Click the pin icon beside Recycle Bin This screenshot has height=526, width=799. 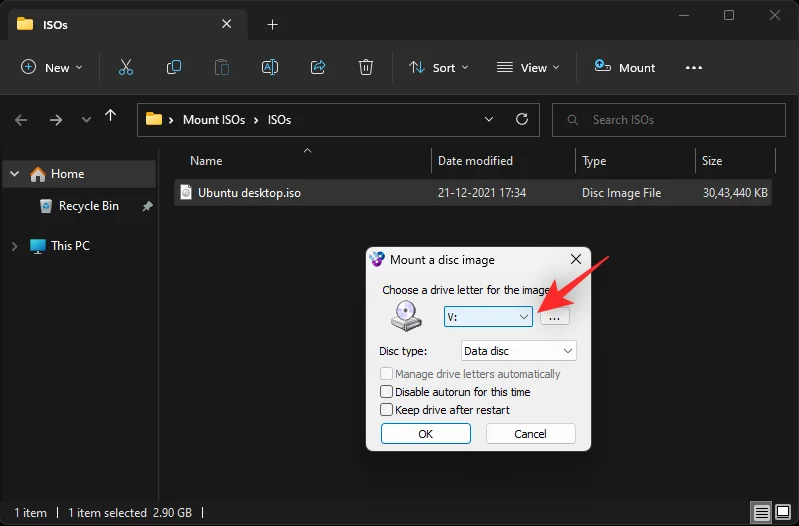pyautogui.click(x=147, y=206)
